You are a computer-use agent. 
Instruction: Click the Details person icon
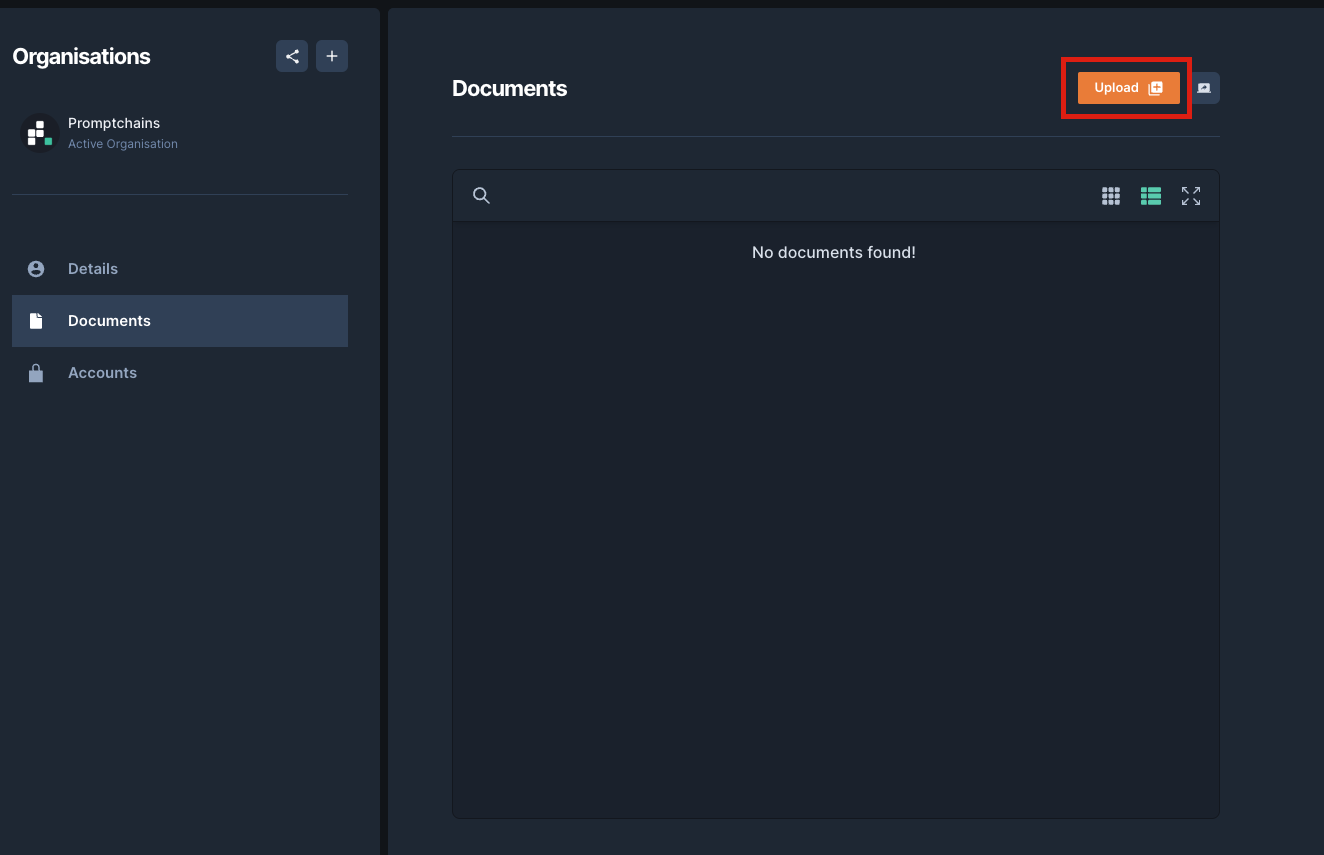pyautogui.click(x=36, y=268)
